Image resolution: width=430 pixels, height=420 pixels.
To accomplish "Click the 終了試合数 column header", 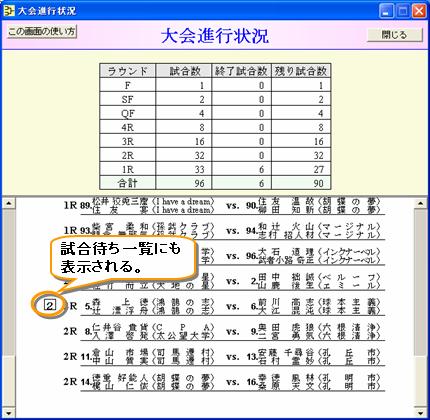I will click(241, 71).
